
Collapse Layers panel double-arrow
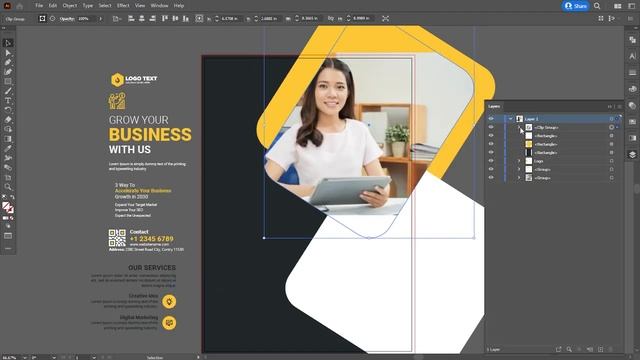(x=610, y=107)
